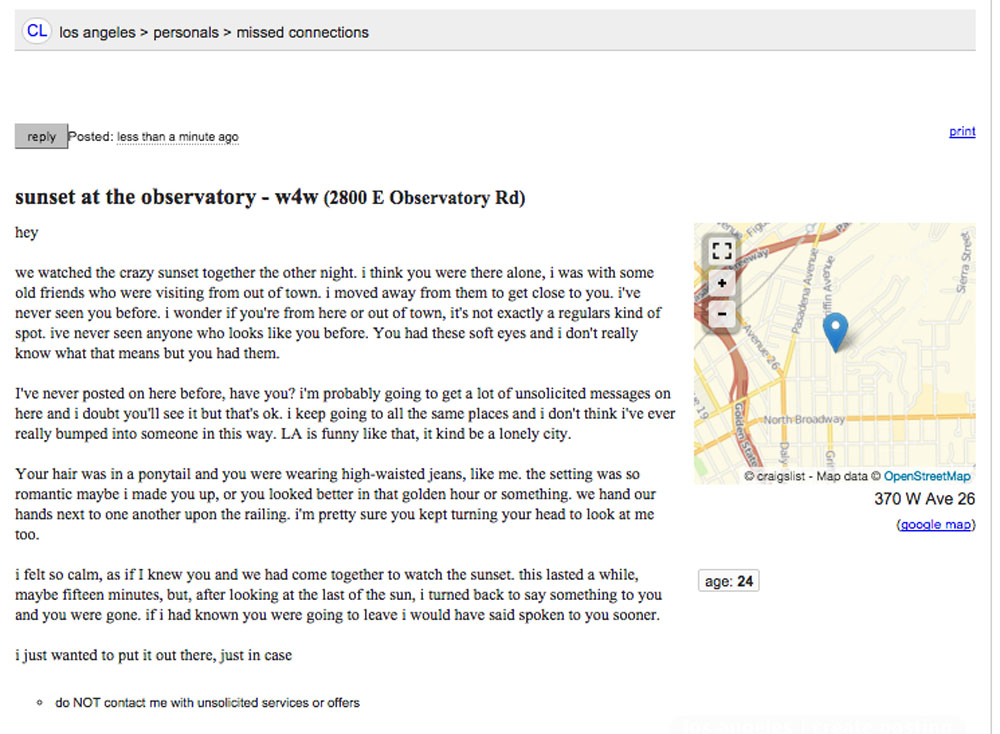Screen dimensions: 1000x734
Task: Click the blue location pin on map
Action: (835, 332)
